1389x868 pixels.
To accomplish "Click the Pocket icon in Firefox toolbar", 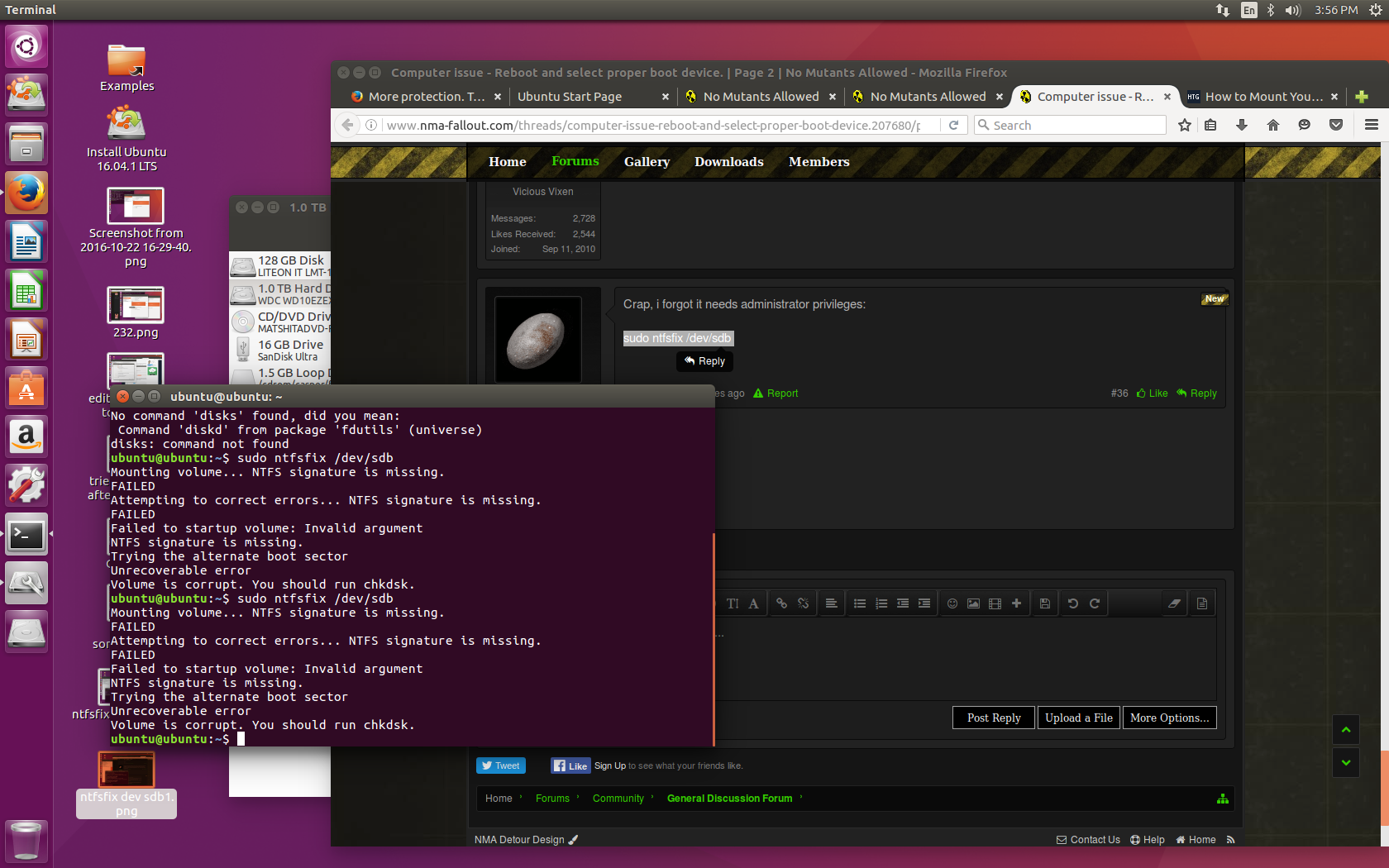I will coord(1336,125).
